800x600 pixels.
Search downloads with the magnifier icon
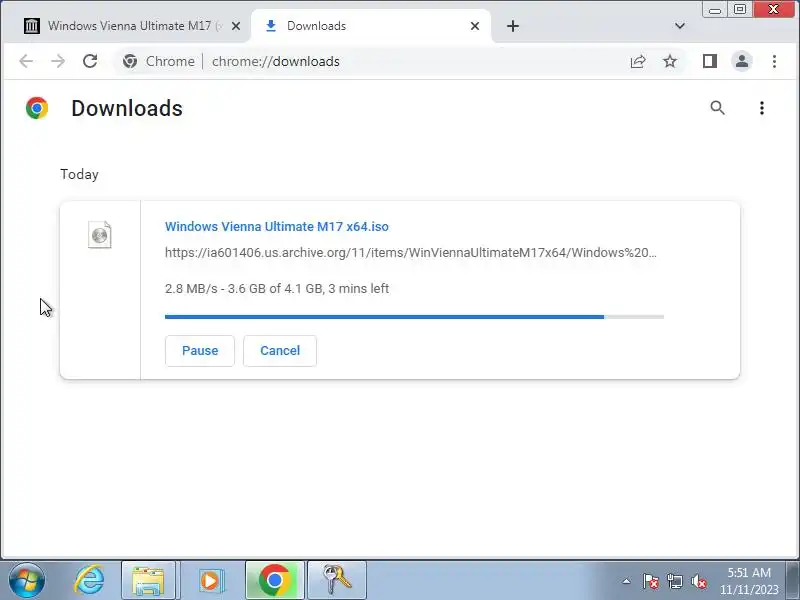(x=717, y=108)
